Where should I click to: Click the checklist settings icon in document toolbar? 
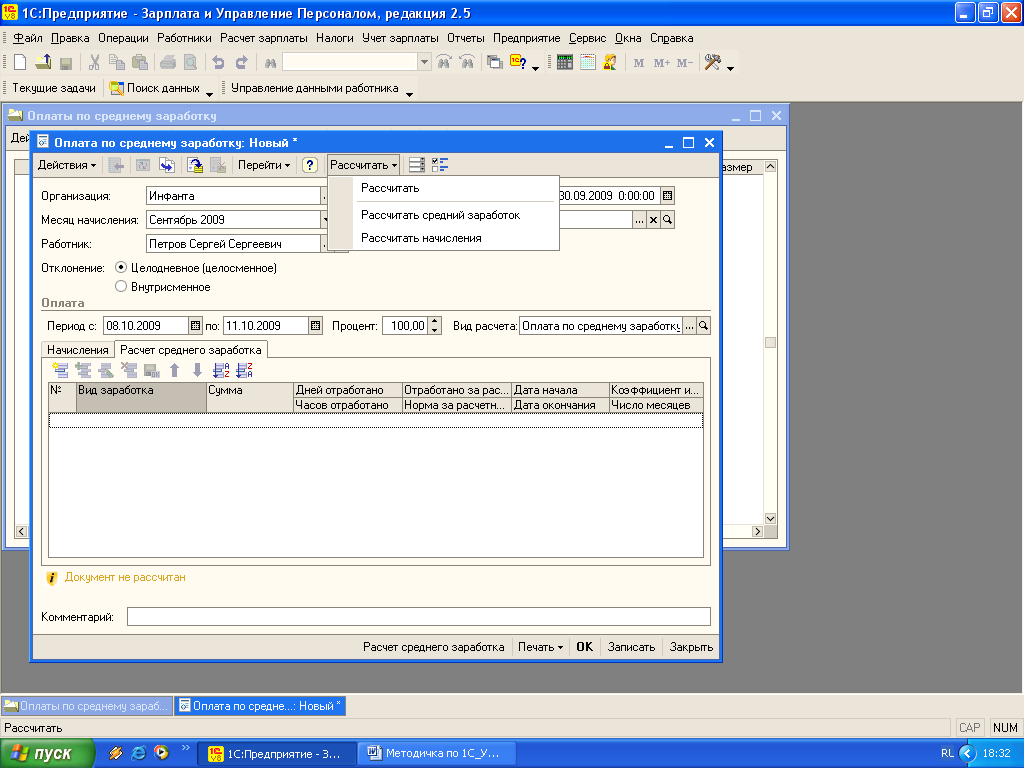pyautogui.click(x=440, y=165)
